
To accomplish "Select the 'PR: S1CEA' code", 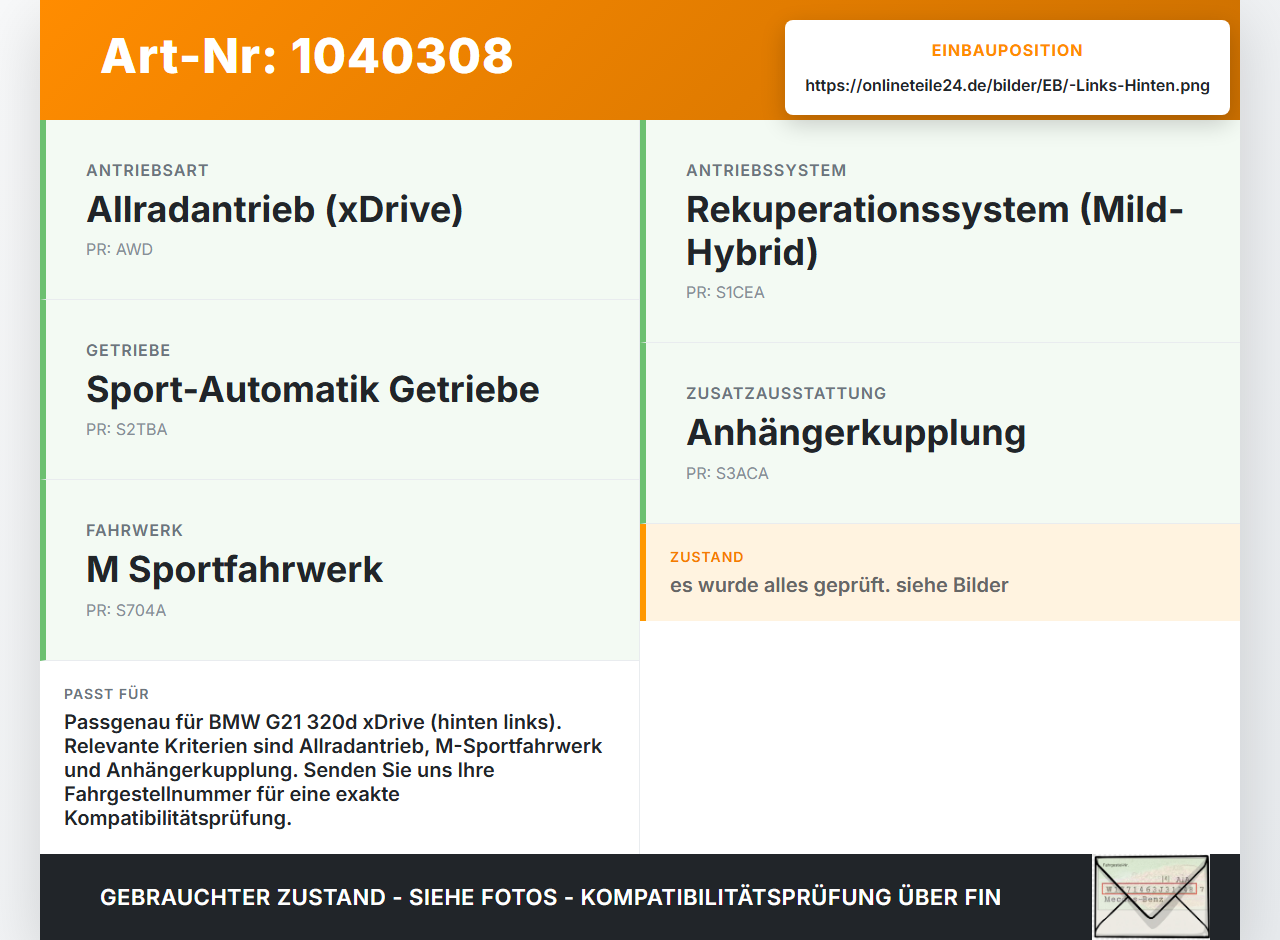I will coord(725,292).
